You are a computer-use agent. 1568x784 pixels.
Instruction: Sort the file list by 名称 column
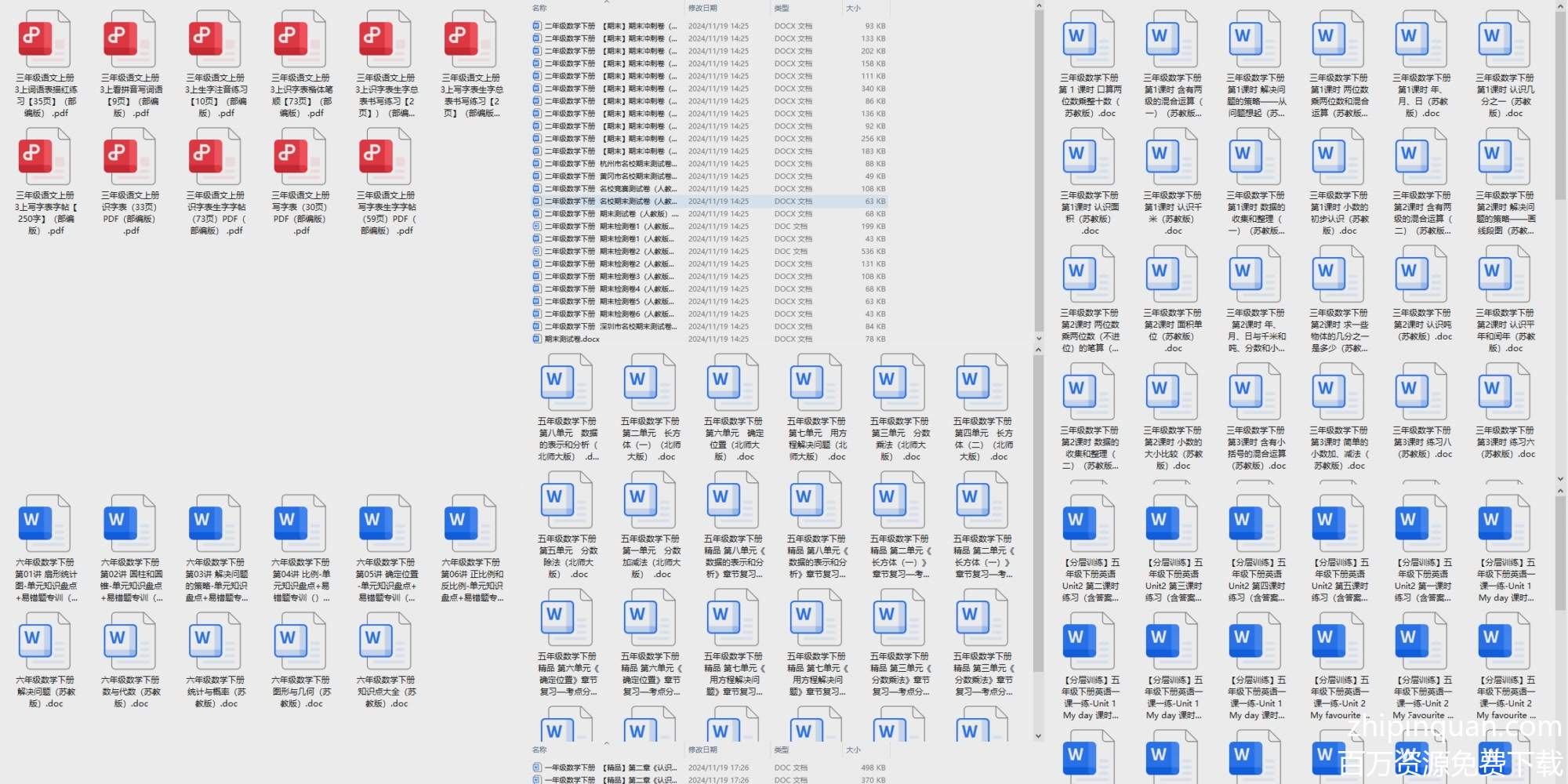540,8
